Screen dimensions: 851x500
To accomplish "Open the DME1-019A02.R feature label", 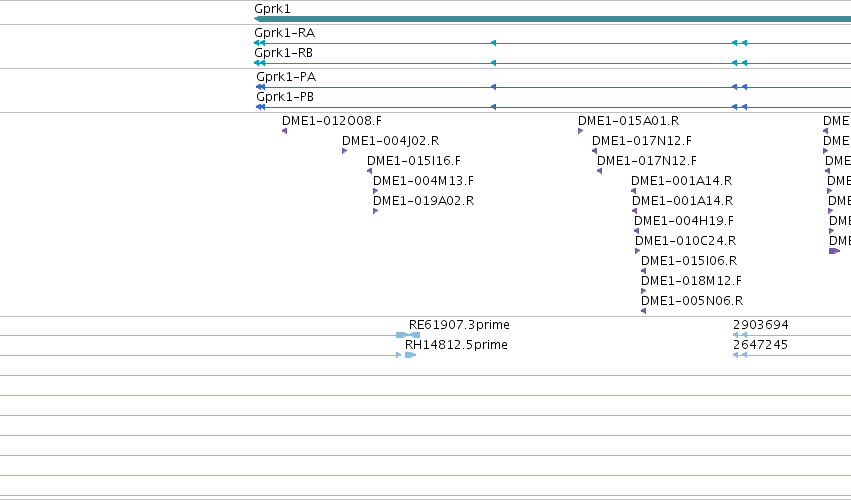I will pos(423,201).
